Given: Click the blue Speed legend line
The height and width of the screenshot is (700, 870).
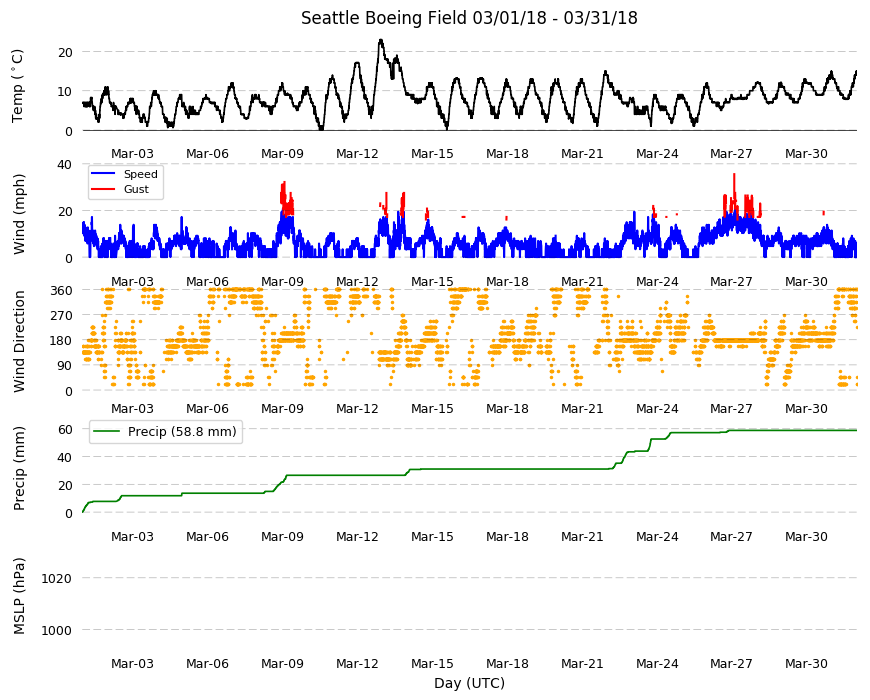Looking at the screenshot, I should coord(103,174).
